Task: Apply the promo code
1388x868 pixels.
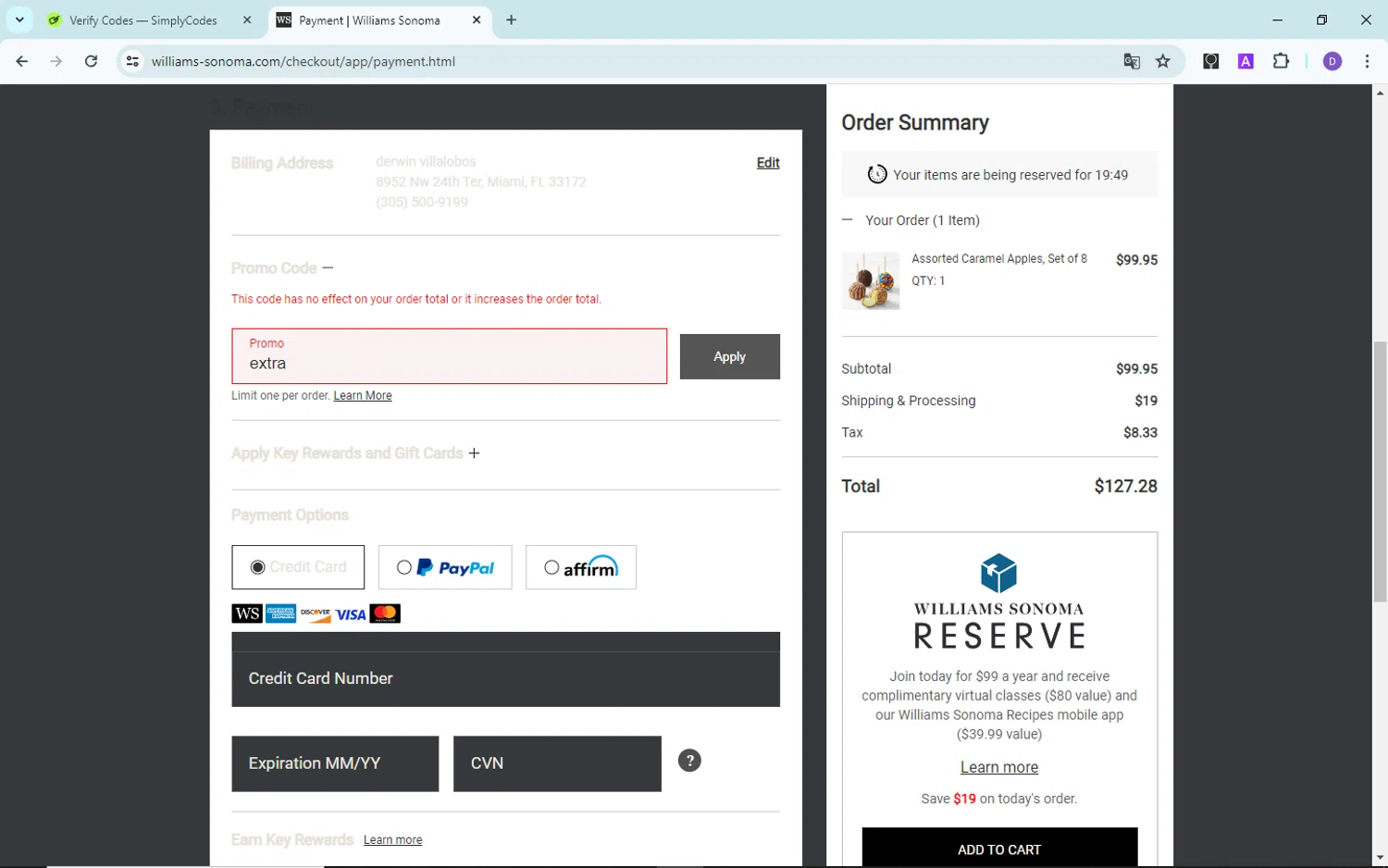Action: coord(729,356)
